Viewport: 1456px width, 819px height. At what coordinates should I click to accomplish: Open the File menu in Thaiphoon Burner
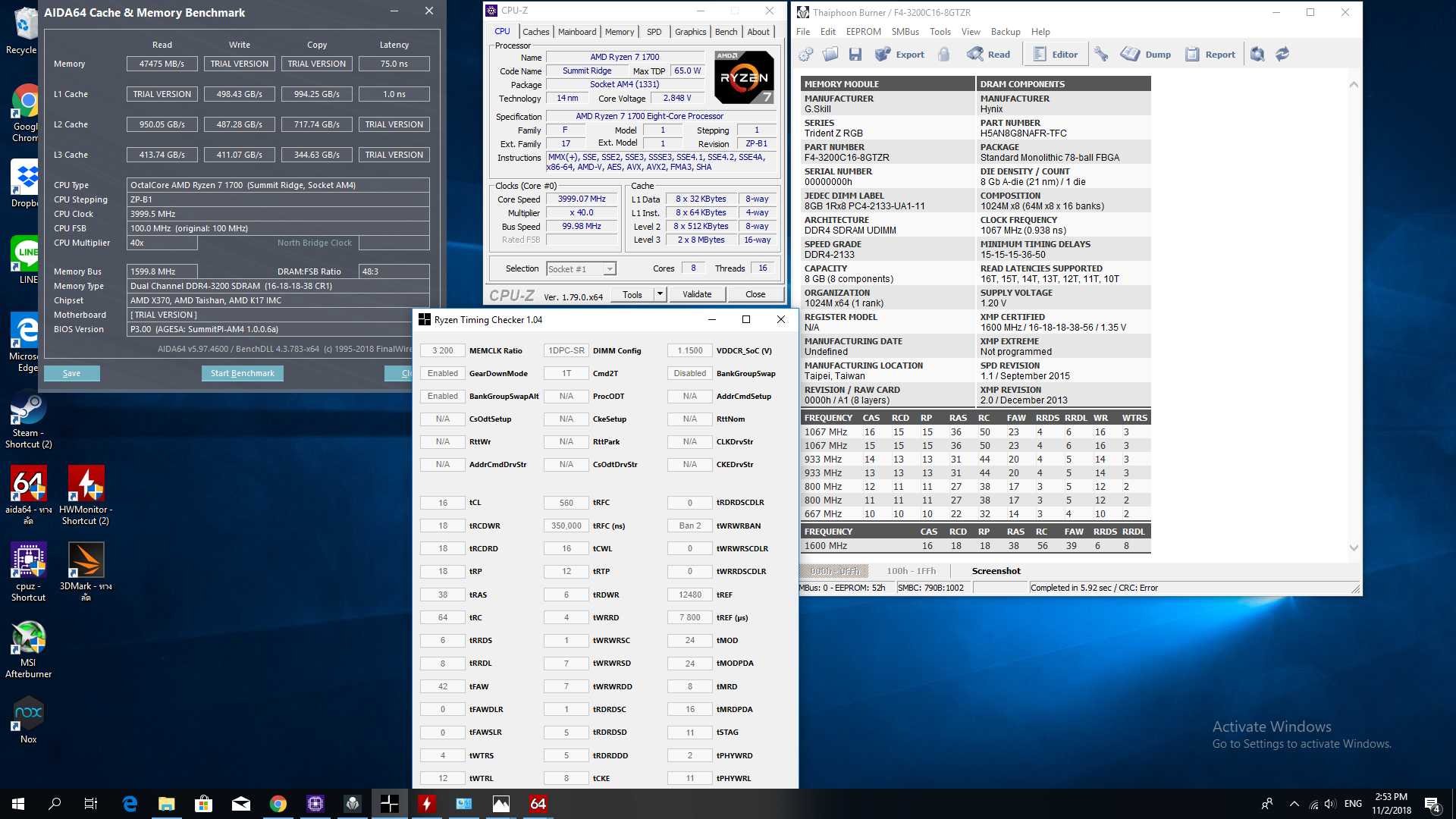point(803,32)
